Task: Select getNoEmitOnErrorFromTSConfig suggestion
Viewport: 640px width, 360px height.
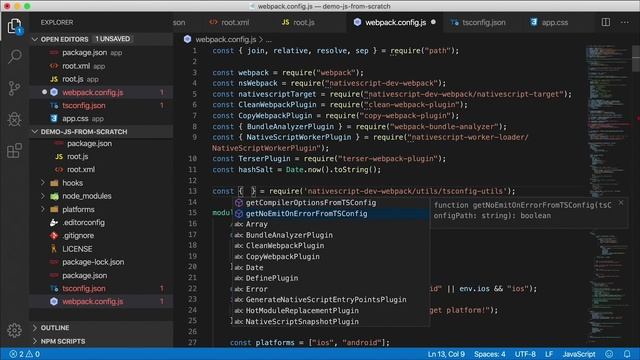Action: [x=331, y=213]
